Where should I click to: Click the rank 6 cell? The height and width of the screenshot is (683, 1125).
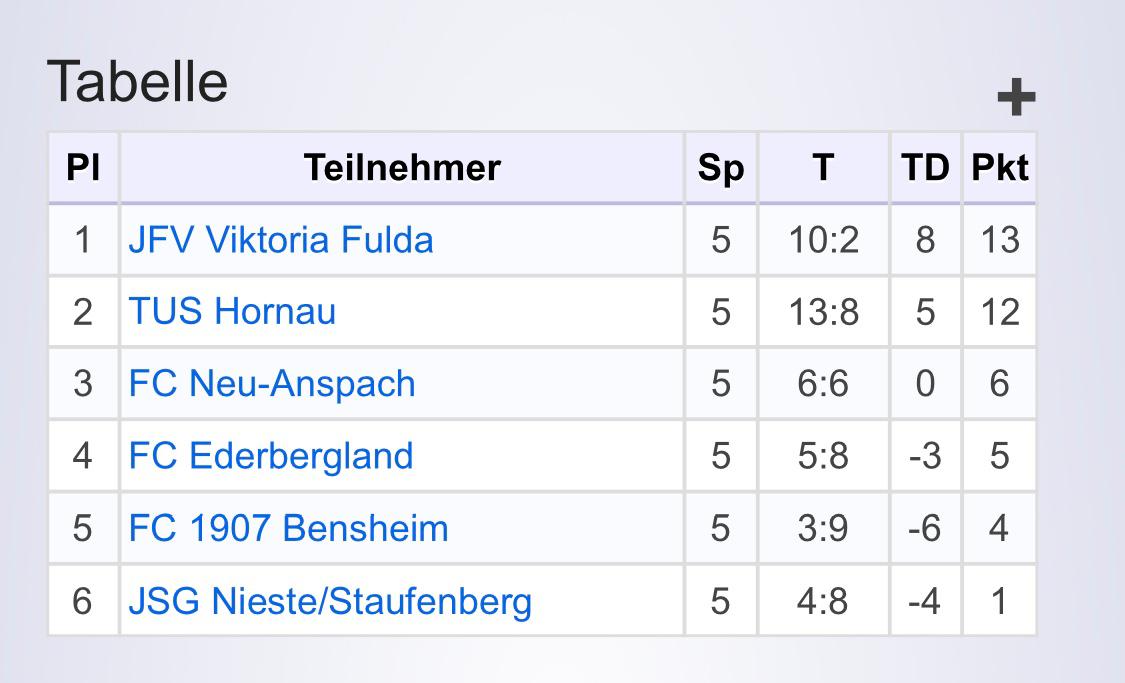[x=83, y=601]
